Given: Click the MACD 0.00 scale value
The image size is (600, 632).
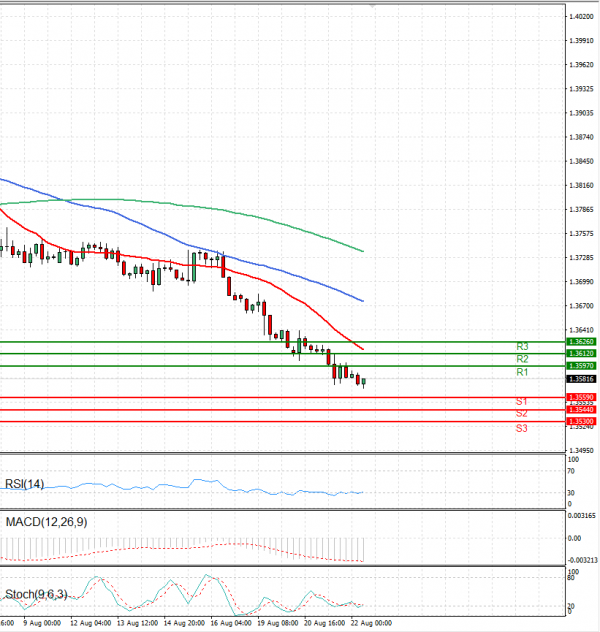Looking at the screenshot, I should (x=574, y=538).
